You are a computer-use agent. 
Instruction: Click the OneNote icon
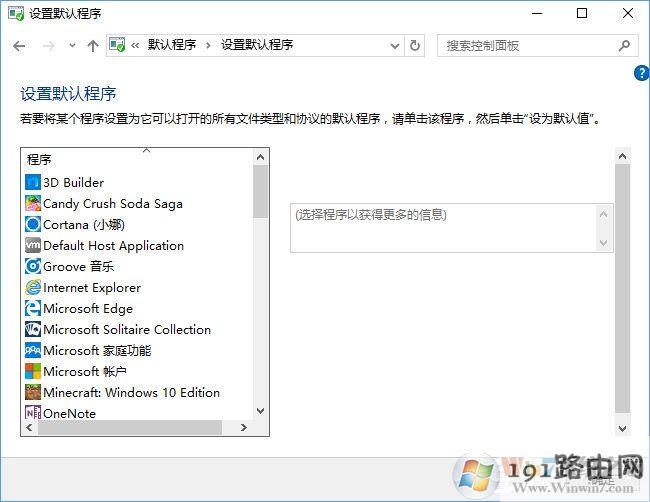(x=33, y=413)
